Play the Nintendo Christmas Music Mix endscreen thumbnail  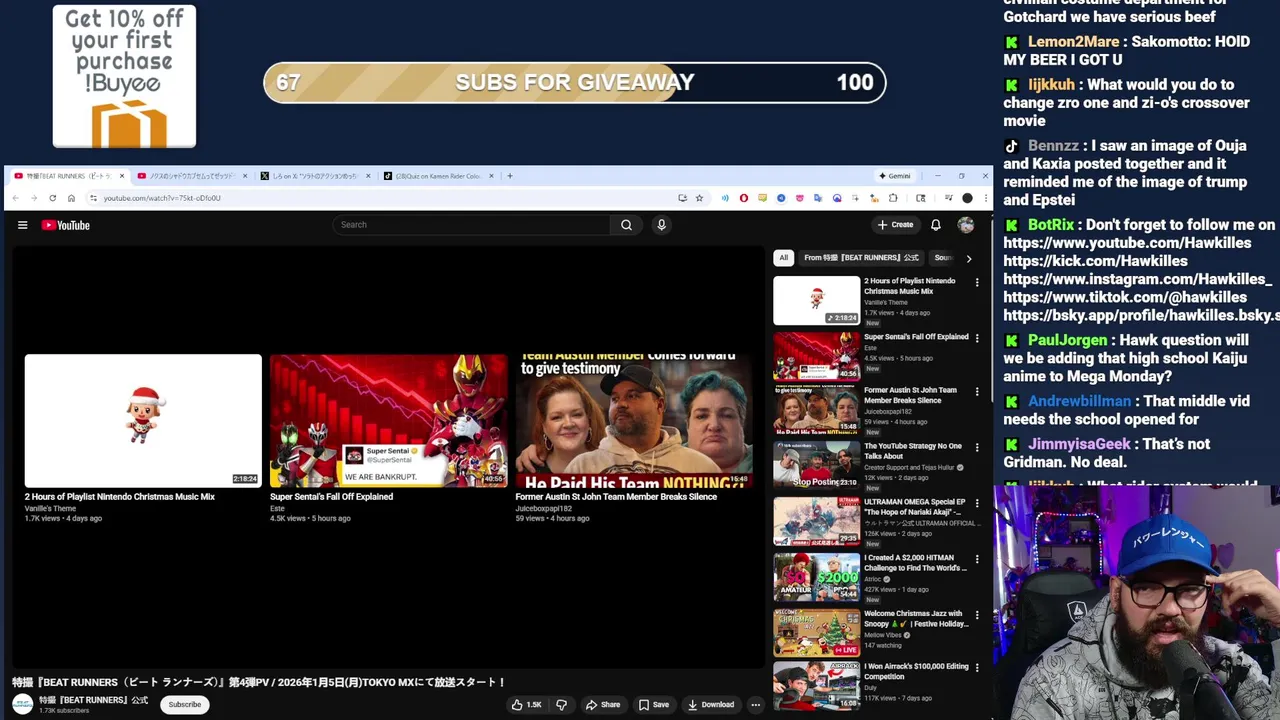pos(143,420)
